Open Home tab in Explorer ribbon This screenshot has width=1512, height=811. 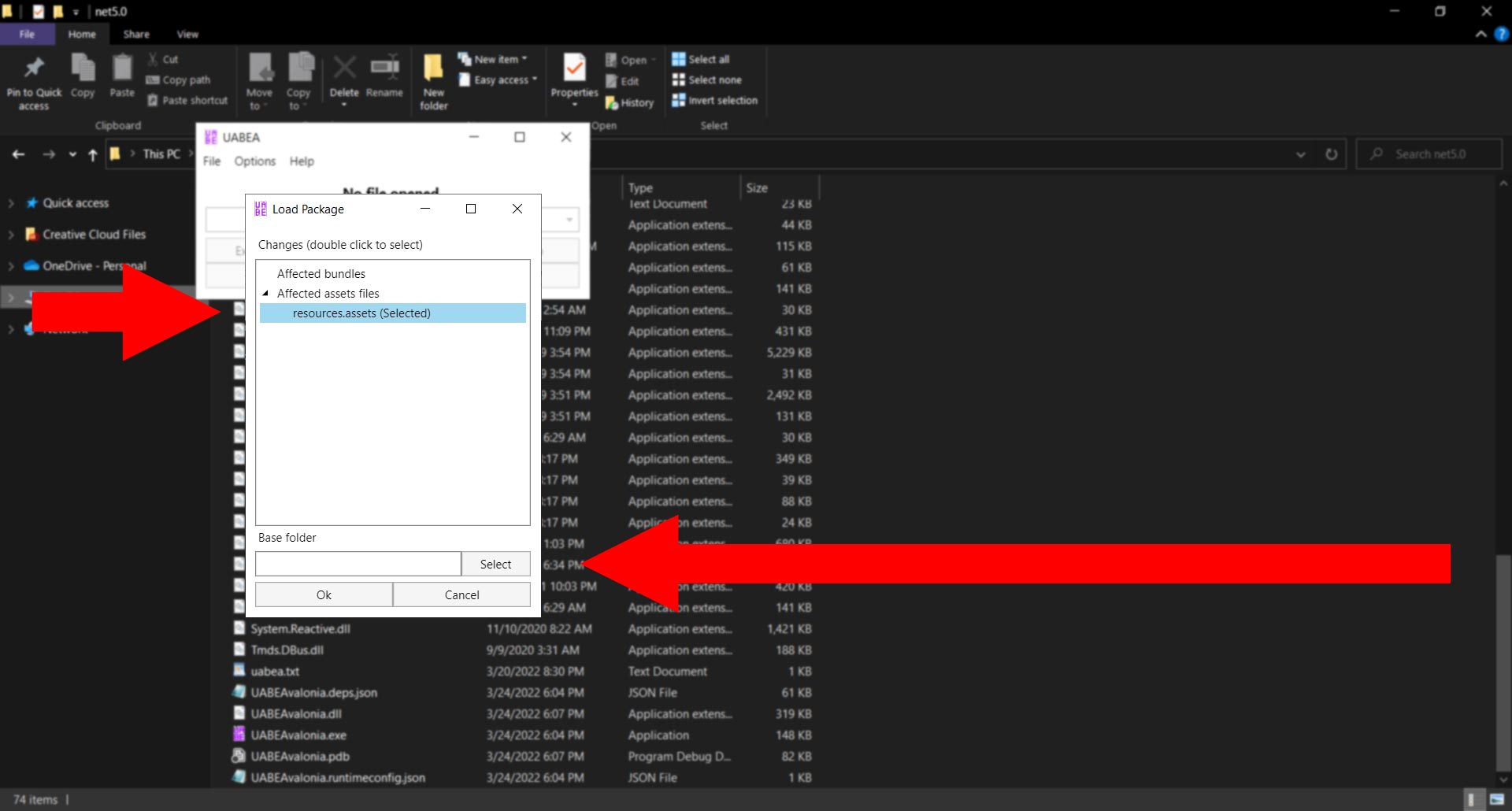[82, 34]
